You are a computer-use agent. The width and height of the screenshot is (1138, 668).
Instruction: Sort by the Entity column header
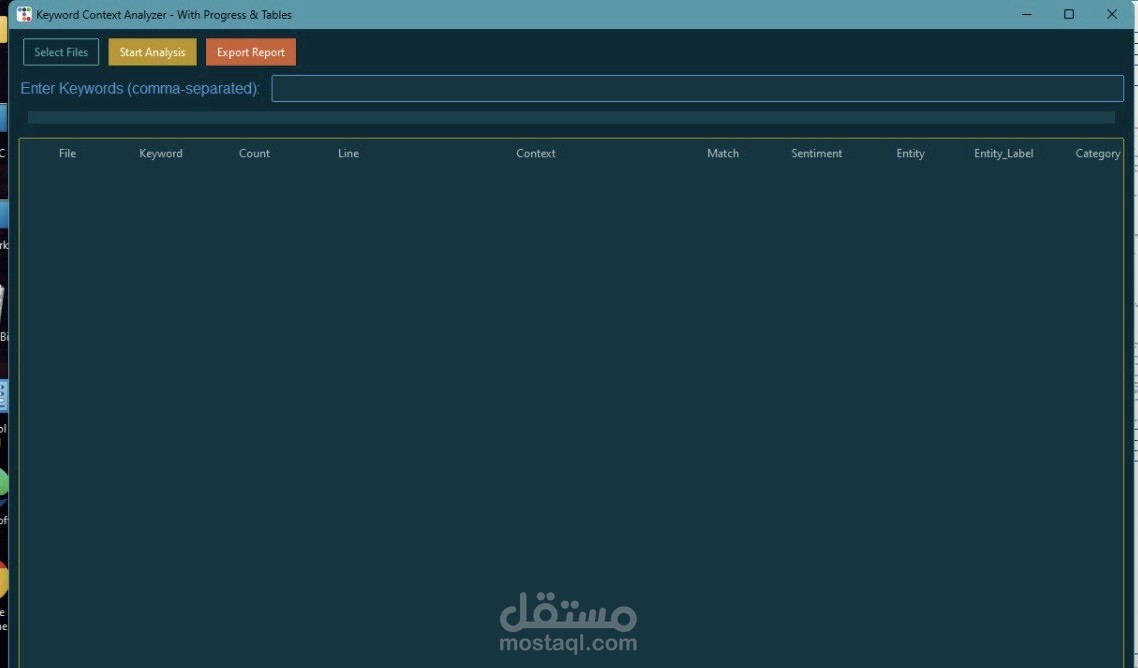click(x=910, y=153)
